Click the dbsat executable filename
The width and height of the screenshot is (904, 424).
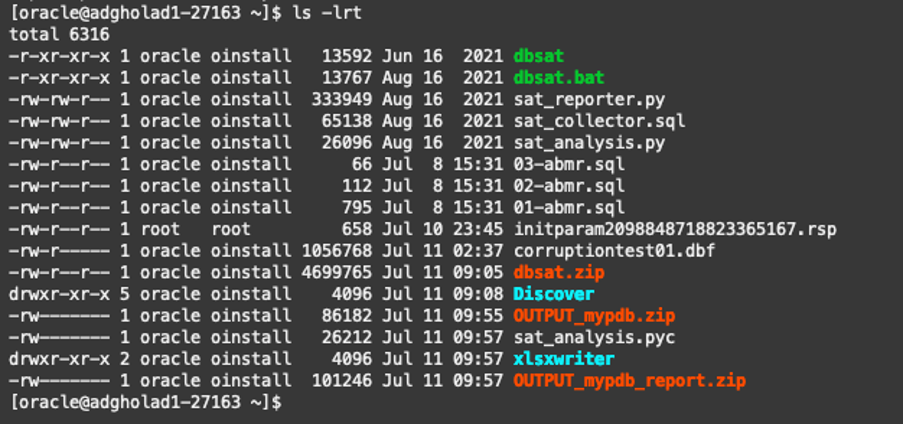point(539,55)
